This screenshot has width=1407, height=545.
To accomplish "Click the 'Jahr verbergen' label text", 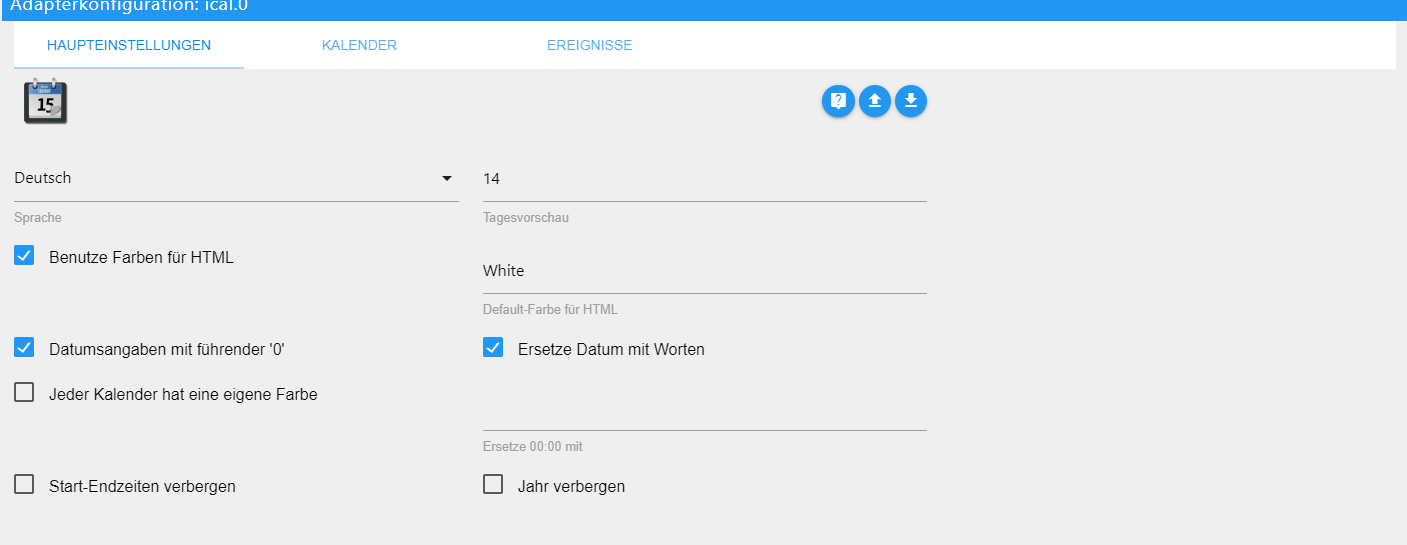I will click(x=571, y=487).
